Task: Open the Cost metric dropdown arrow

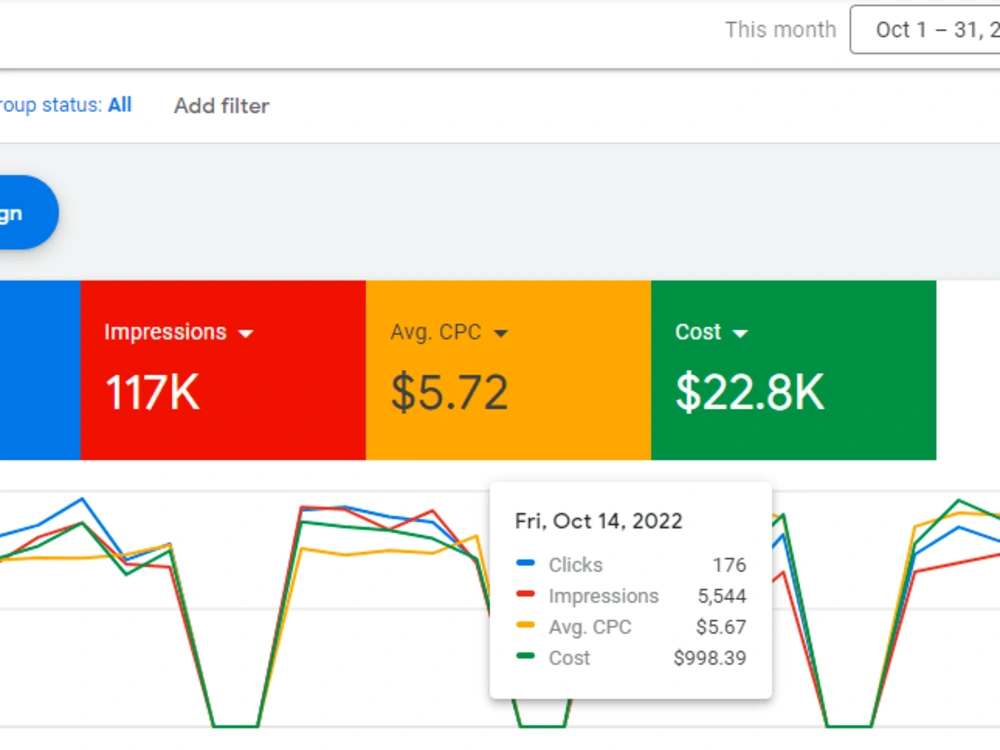Action: pos(740,333)
